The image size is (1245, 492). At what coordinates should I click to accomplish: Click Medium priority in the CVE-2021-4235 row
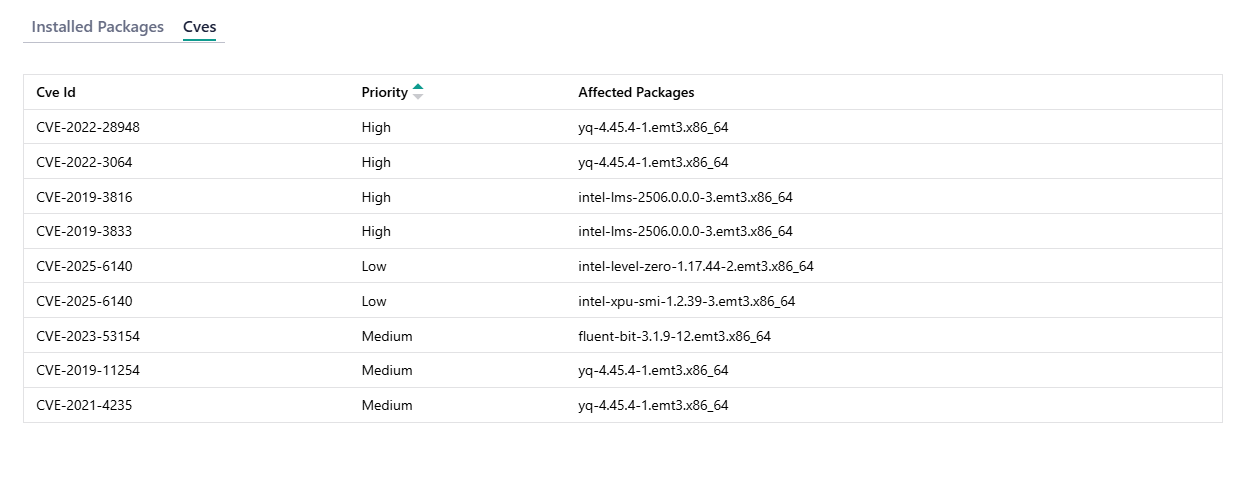point(387,405)
